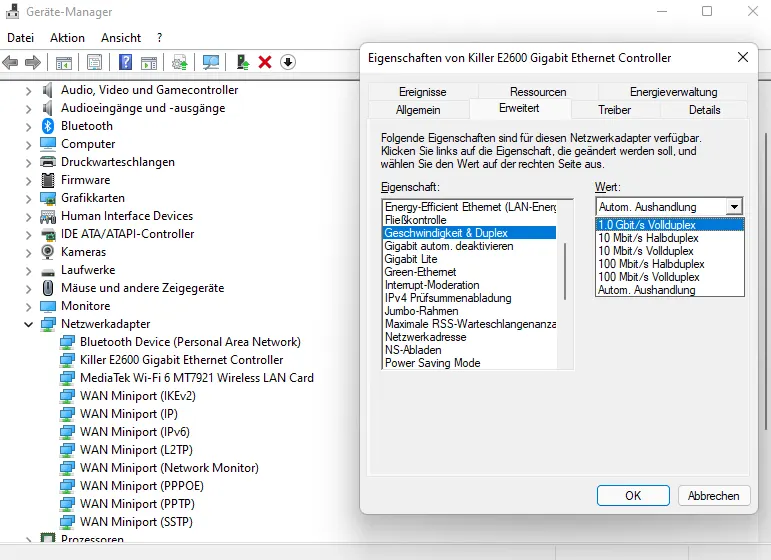Switch to the Allgemein tab
Image resolution: width=771 pixels, height=560 pixels.
coord(418,110)
